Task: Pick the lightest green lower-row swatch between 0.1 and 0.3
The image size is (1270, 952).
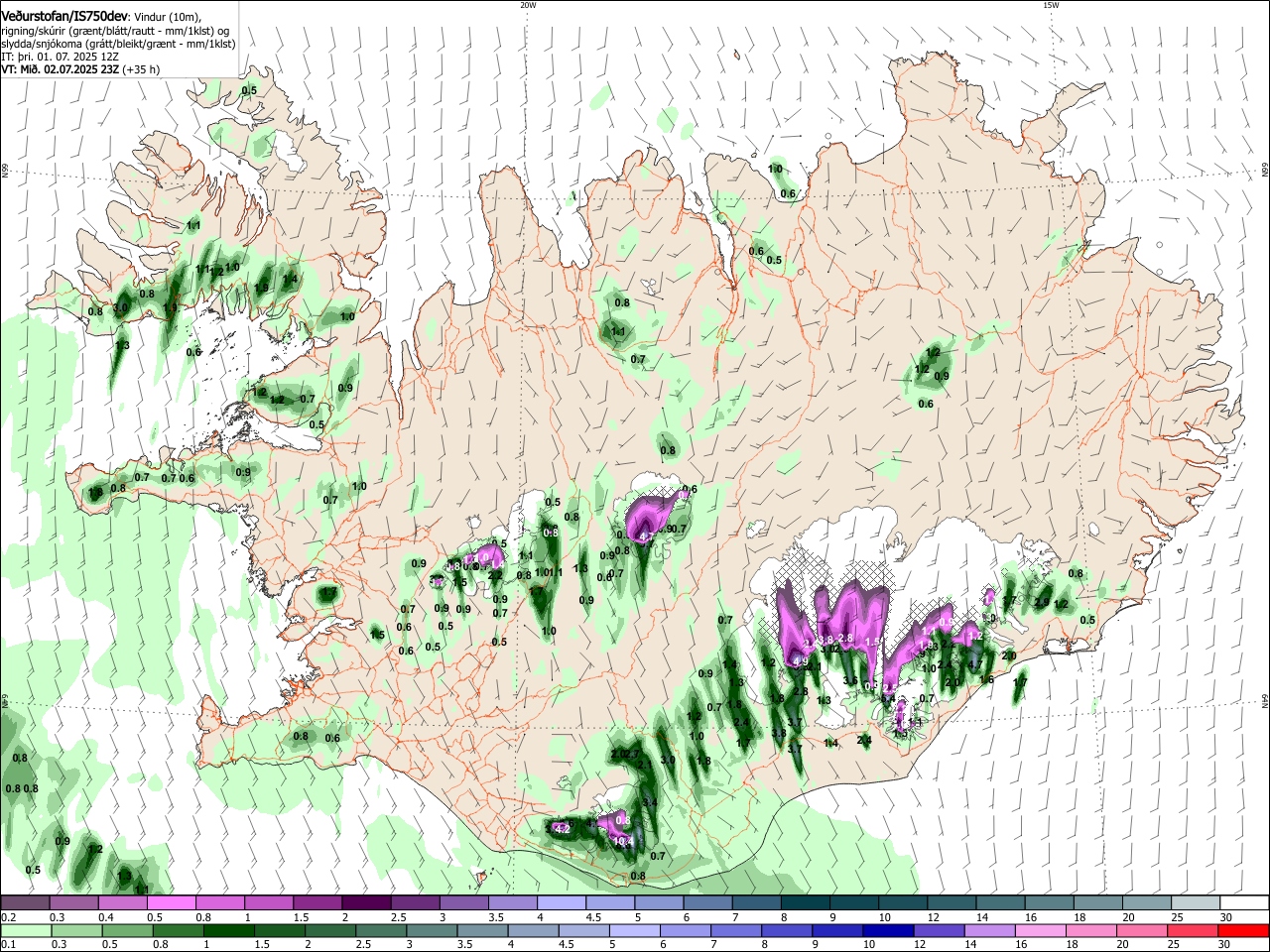Action: [x=25, y=931]
